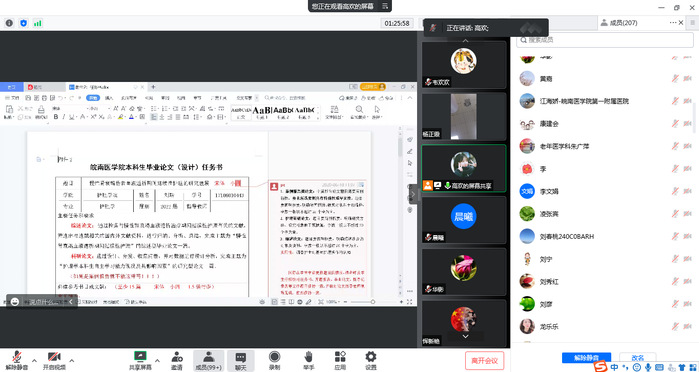
Task: Open the 聊天 chat panel
Action: (x=241, y=360)
